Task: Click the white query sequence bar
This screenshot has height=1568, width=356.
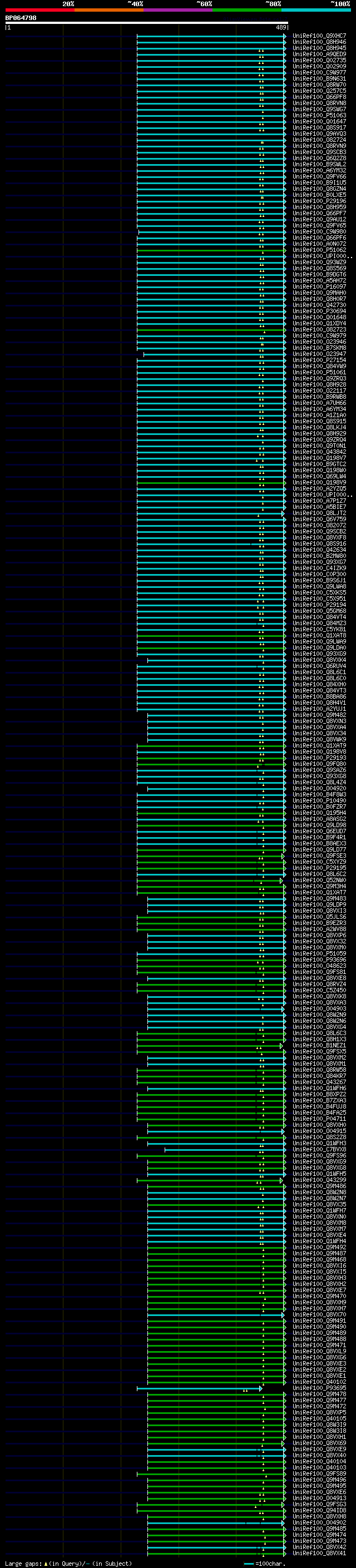Action: click(147, 22)
